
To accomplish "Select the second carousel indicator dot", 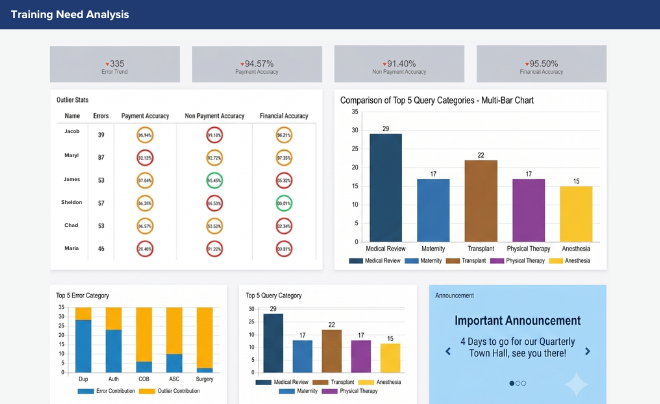I will [518, 383].
